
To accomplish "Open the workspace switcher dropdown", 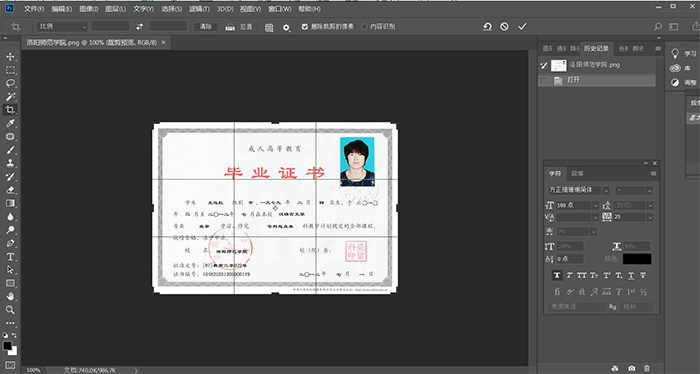I will point(674,27).
